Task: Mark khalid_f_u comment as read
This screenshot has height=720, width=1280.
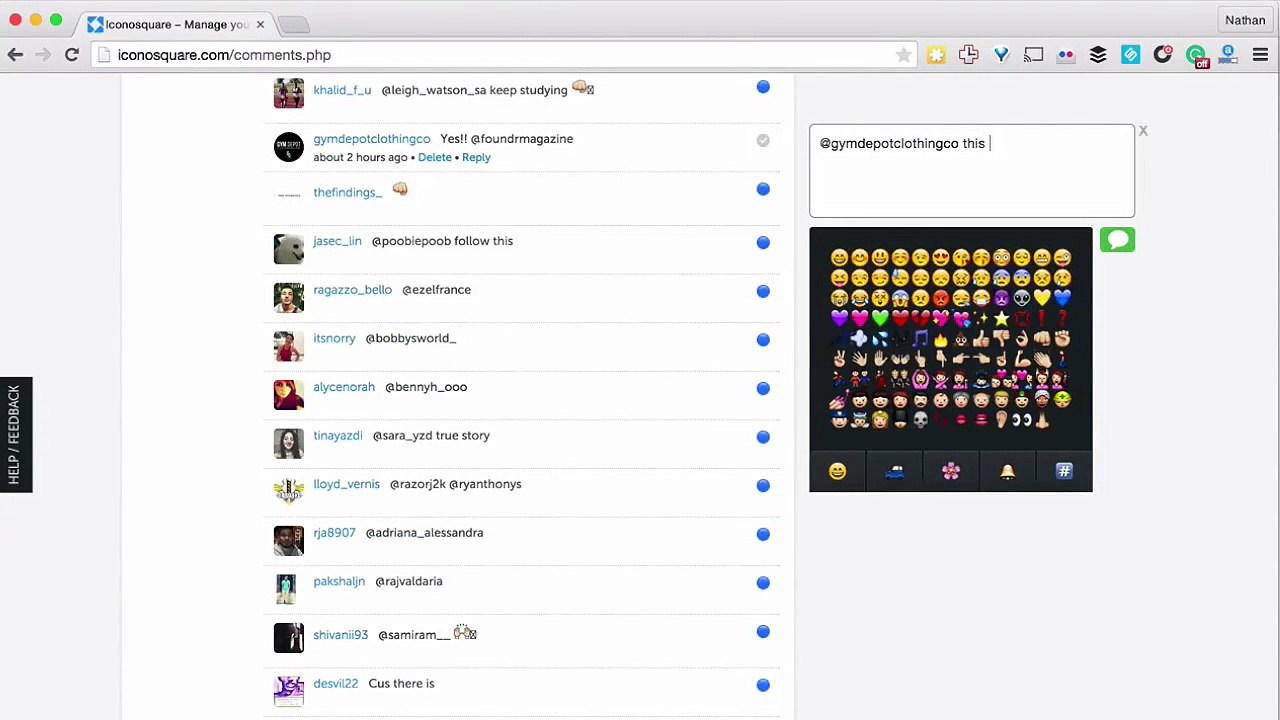Action: [x=763, y=87]
